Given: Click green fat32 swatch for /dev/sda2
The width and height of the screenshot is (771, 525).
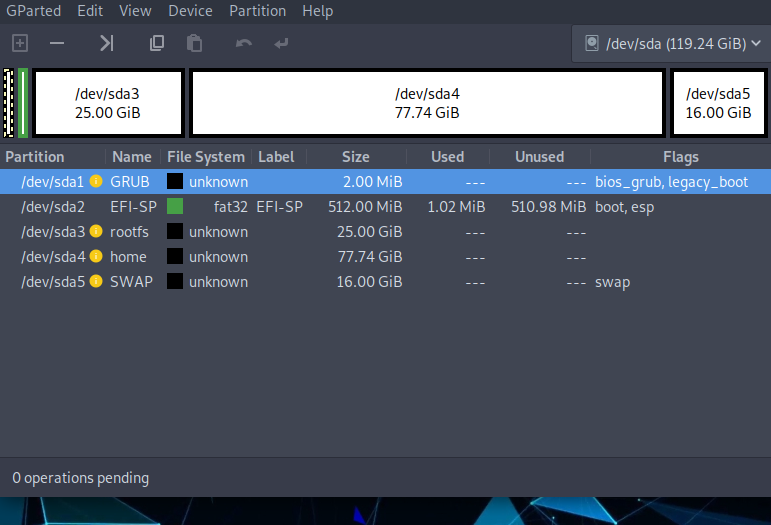Looking at the screenshot, I should point(175,206).
